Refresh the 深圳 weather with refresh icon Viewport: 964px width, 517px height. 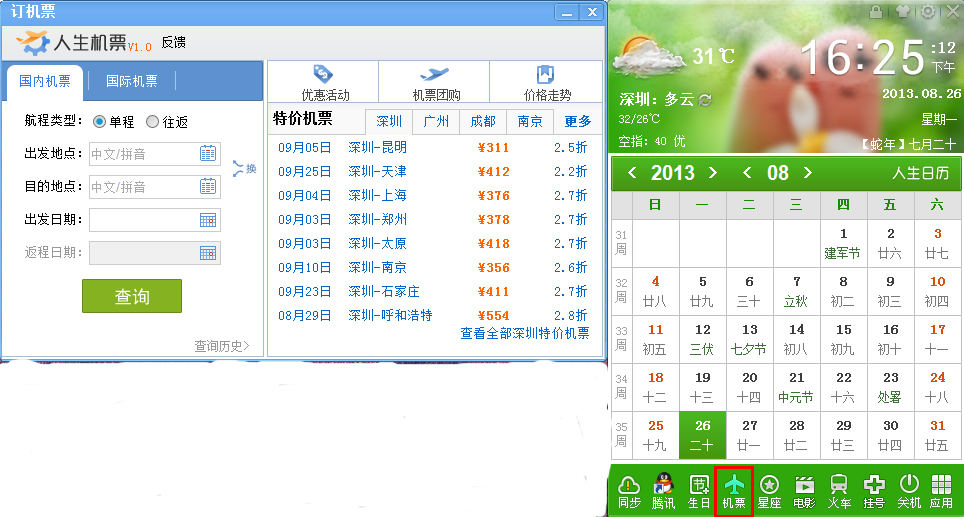(x=704, y=100)
